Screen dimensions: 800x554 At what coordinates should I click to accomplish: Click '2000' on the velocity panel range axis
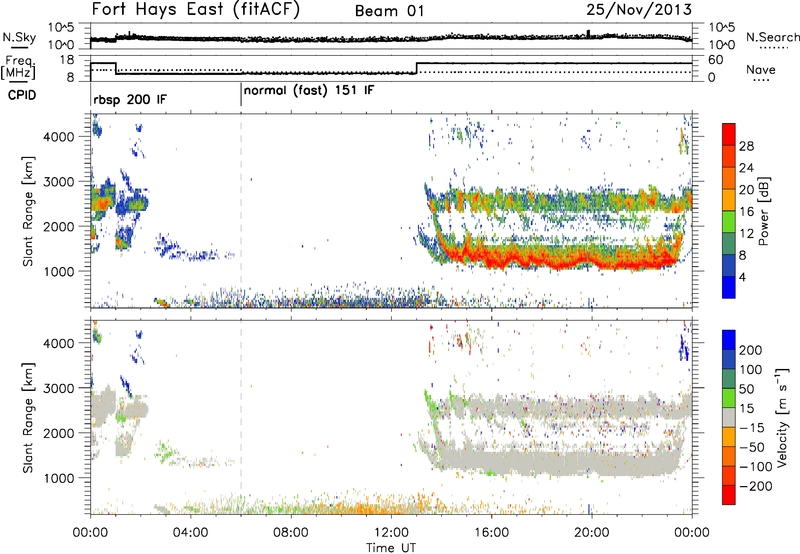click(x=58, y=433)
